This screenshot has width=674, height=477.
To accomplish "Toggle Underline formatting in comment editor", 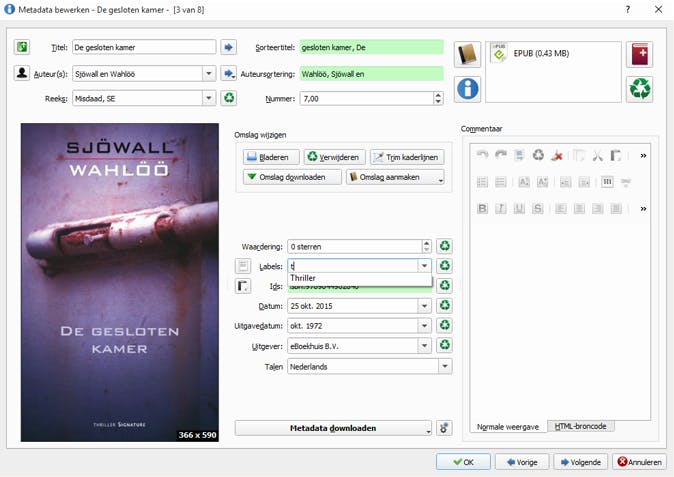I will (519, 208).
